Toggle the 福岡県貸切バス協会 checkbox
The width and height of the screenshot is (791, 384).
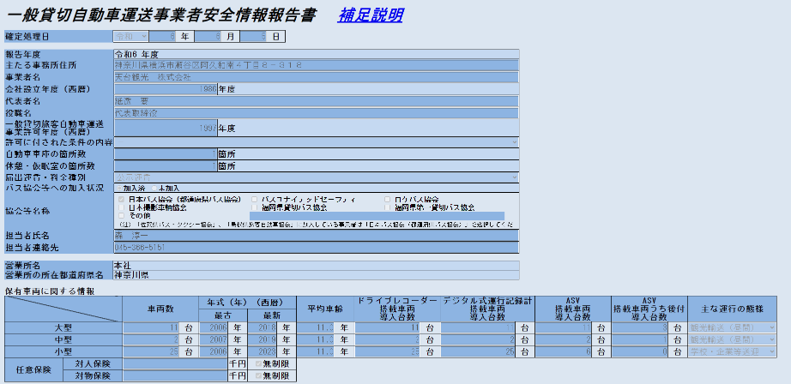(x=254, y=207)
